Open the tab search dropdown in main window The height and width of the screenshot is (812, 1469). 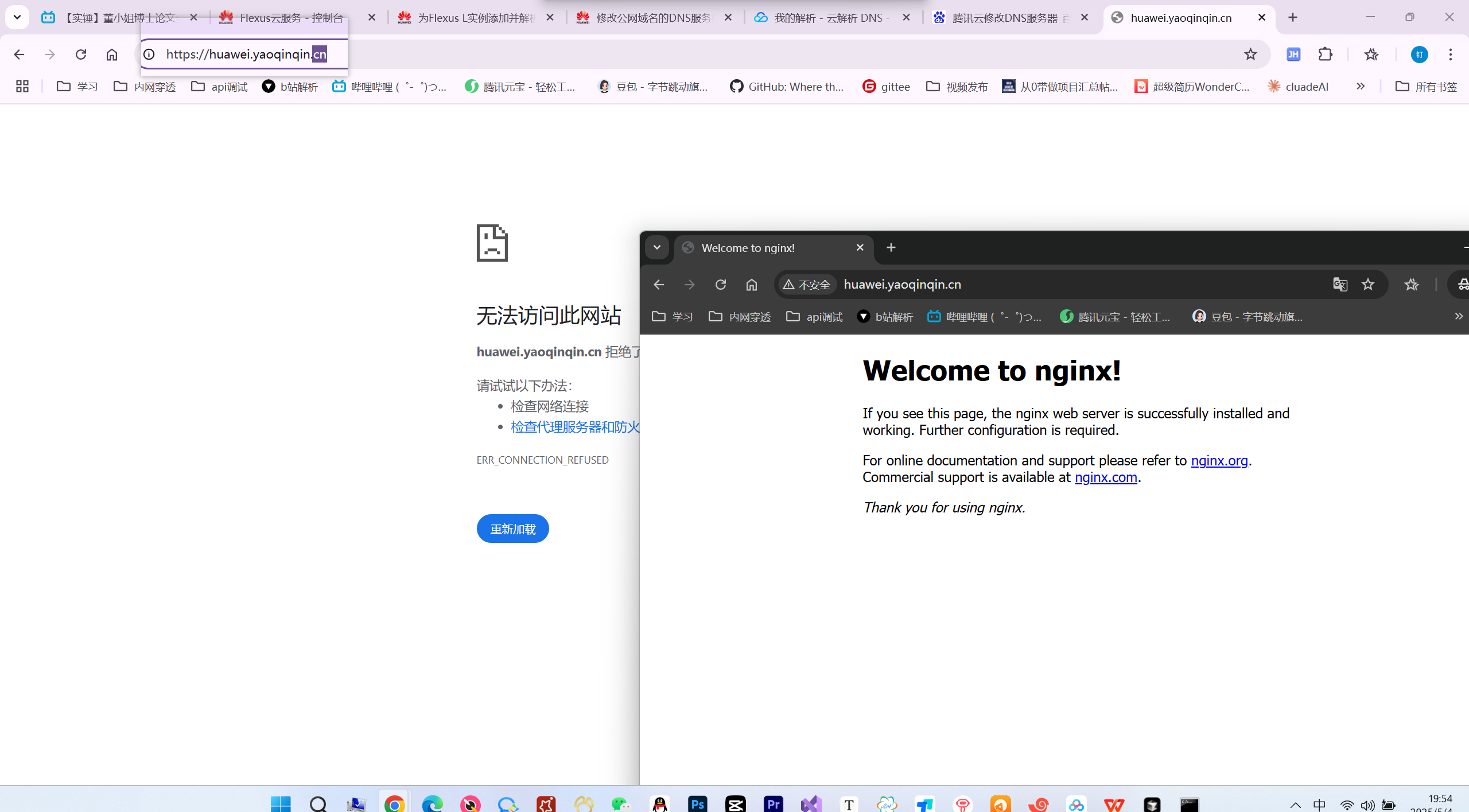coord(17,17)
